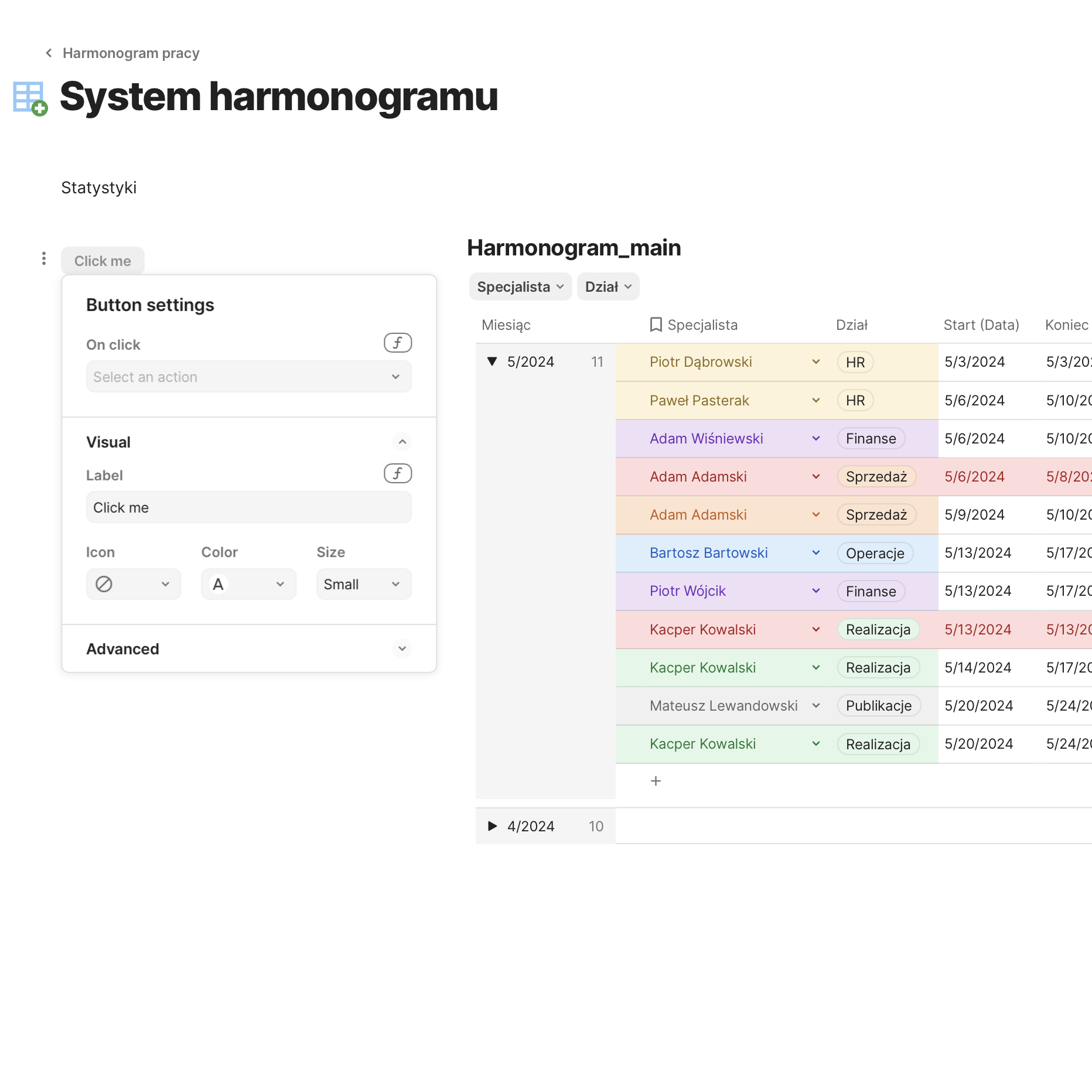This screenshot has height=1092, width=1092.
Task: Click the bookmark icon in Specjalista header
Action: coord(656,325)
